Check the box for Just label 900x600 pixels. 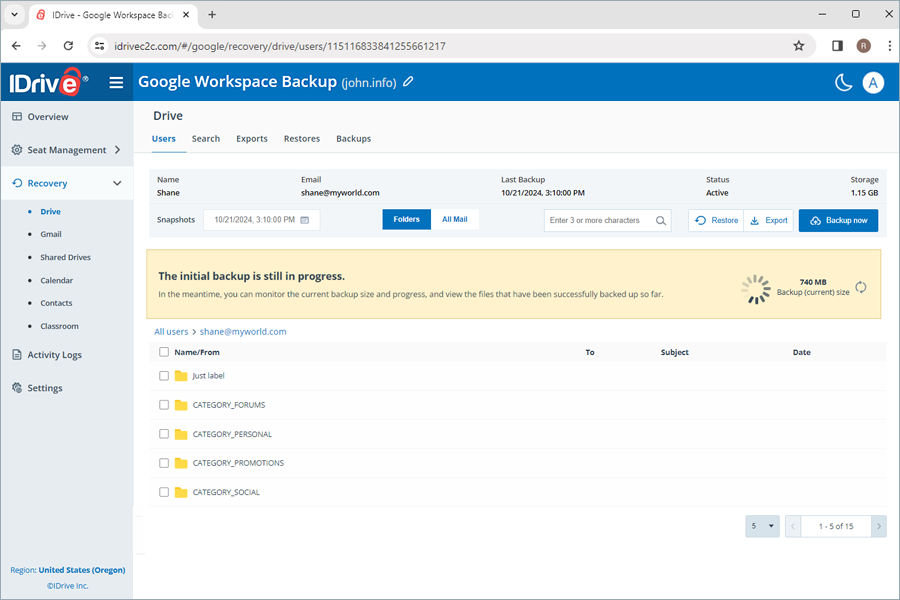[x=164, y=376]
